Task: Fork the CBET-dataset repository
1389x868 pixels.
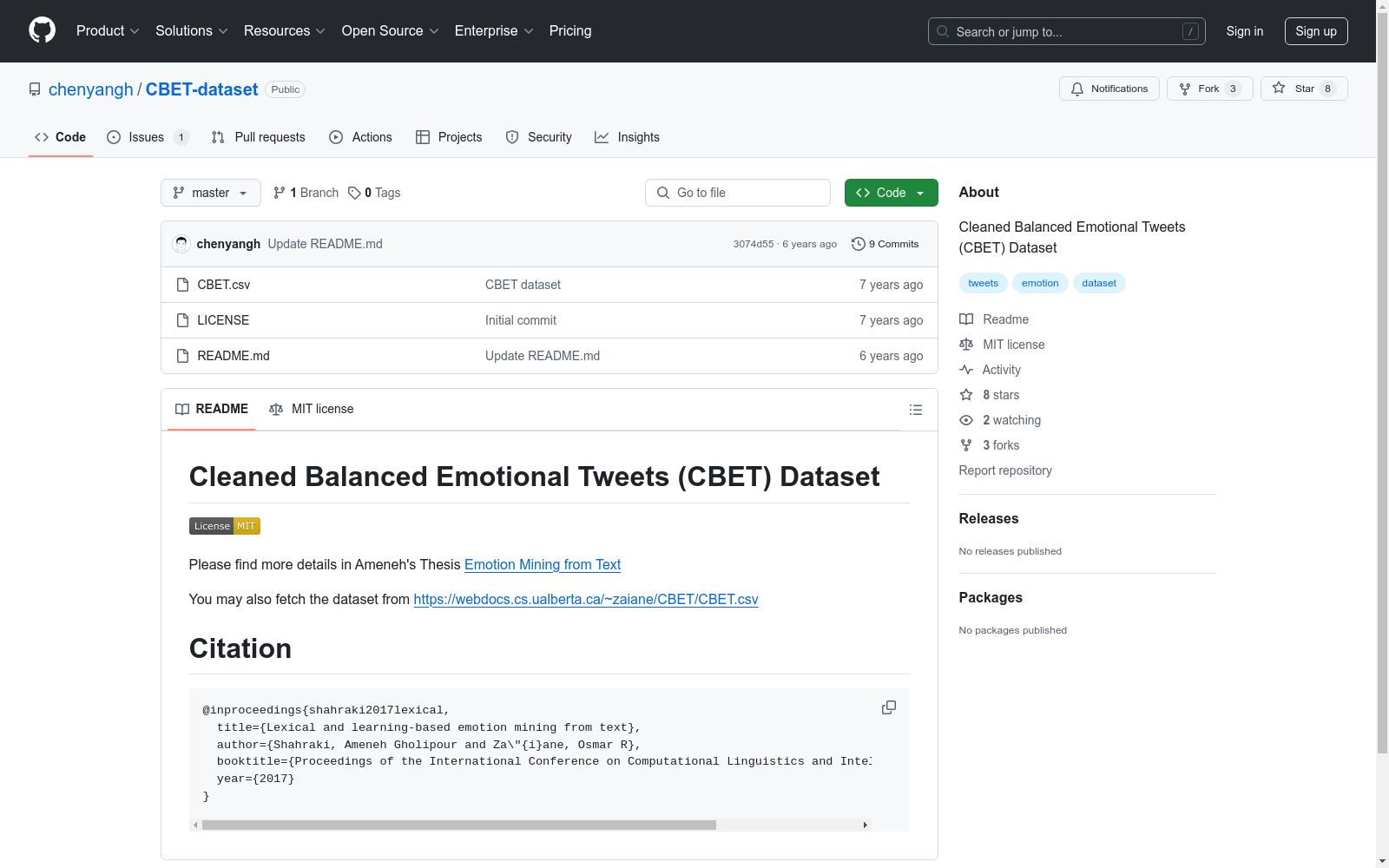Action: tap(1209, 89)
